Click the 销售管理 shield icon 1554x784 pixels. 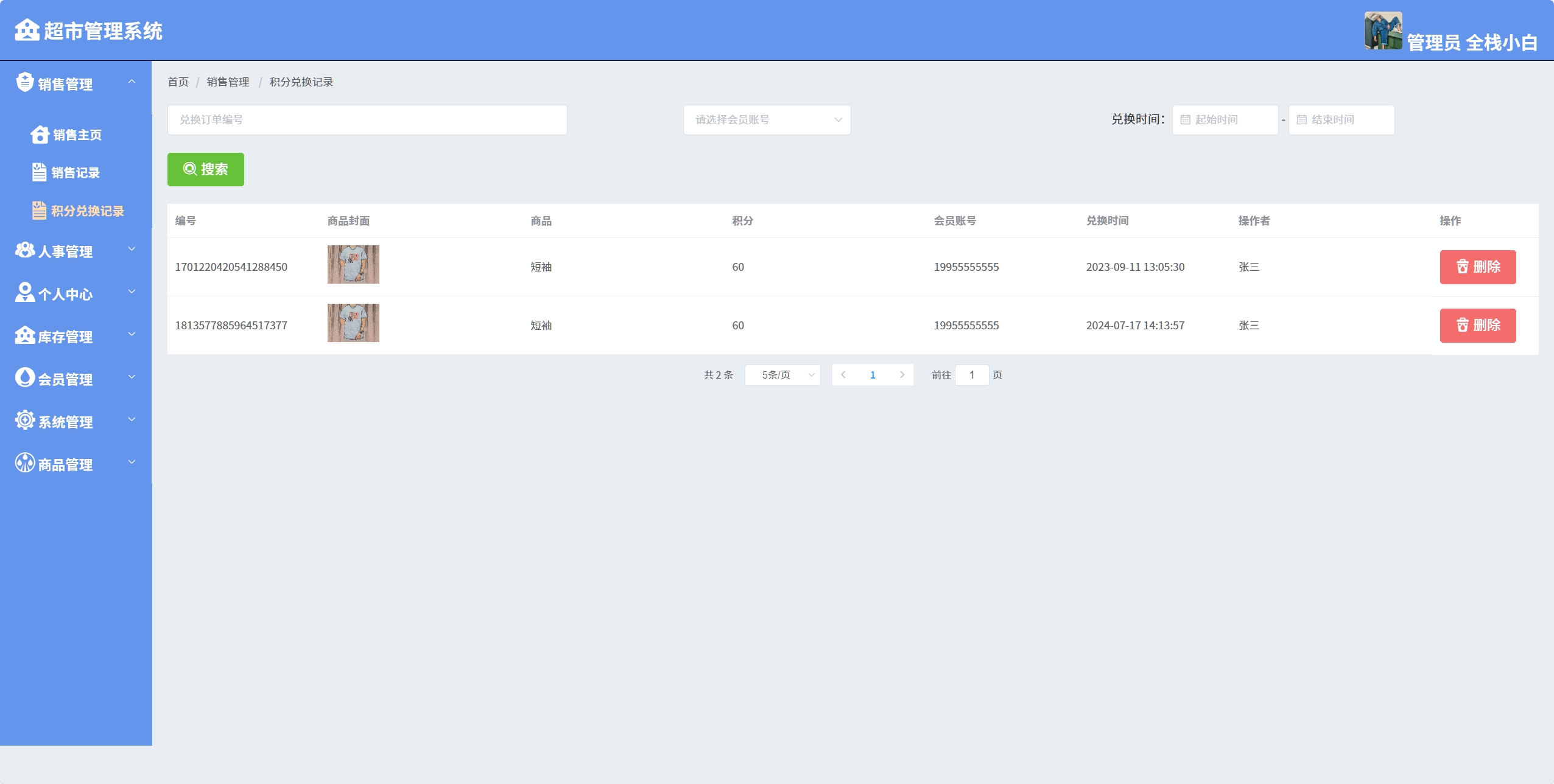(25, 82)
